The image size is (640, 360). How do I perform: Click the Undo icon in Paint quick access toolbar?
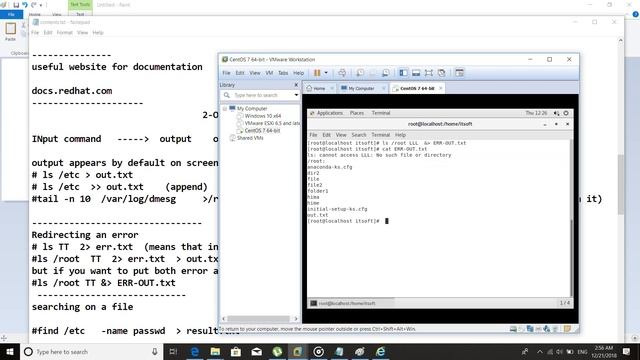pyautogui.click(x=25, y=5)
